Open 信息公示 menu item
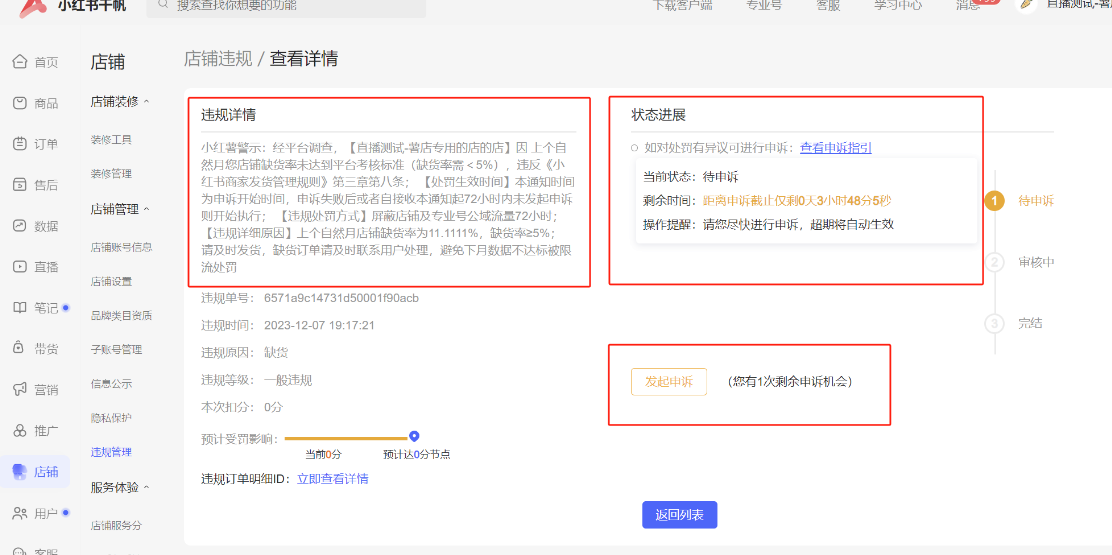Image resolution: width=1112 pixels, height=555 pixels. 111,383
